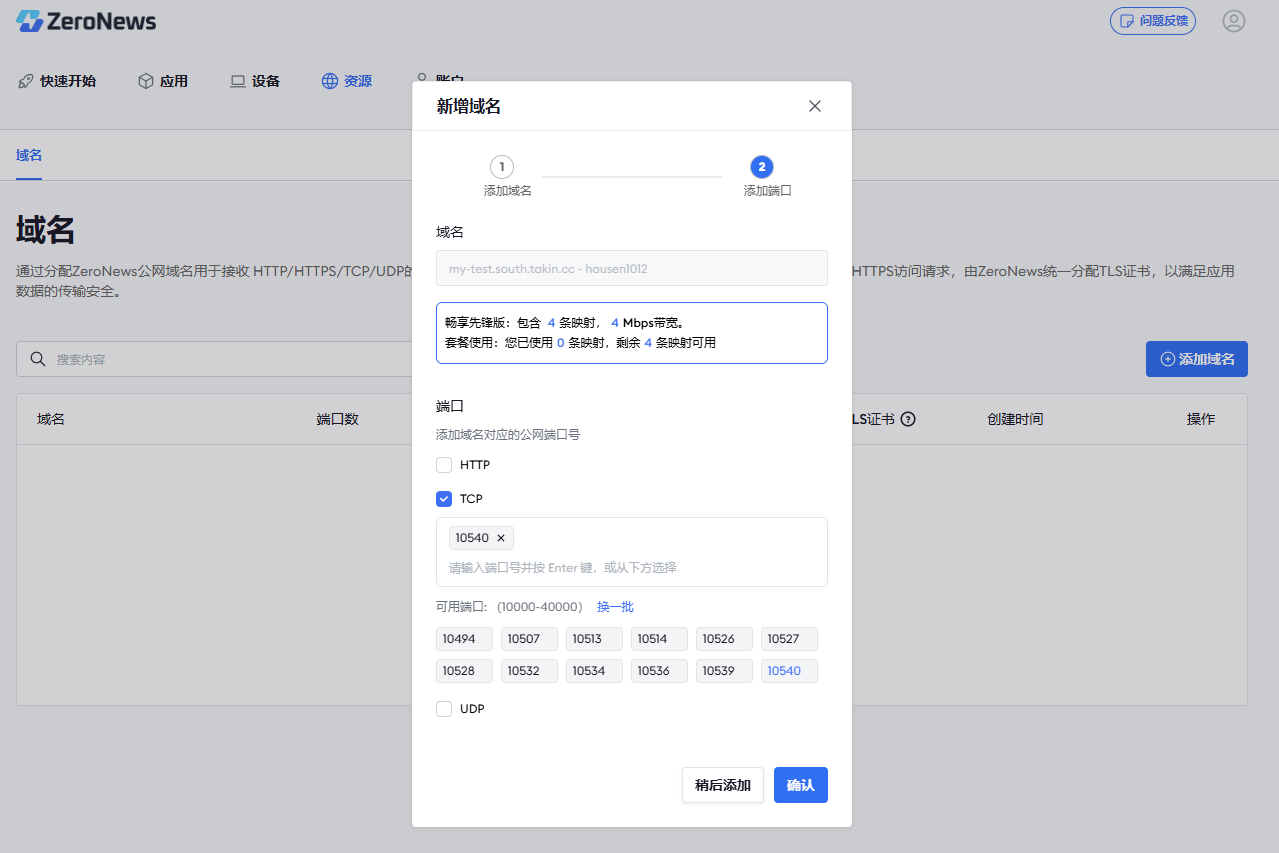The image size is (1279, 853).
Task: Open the 设备 section icon
Action: pyautogui.click(x=237, y=81)
